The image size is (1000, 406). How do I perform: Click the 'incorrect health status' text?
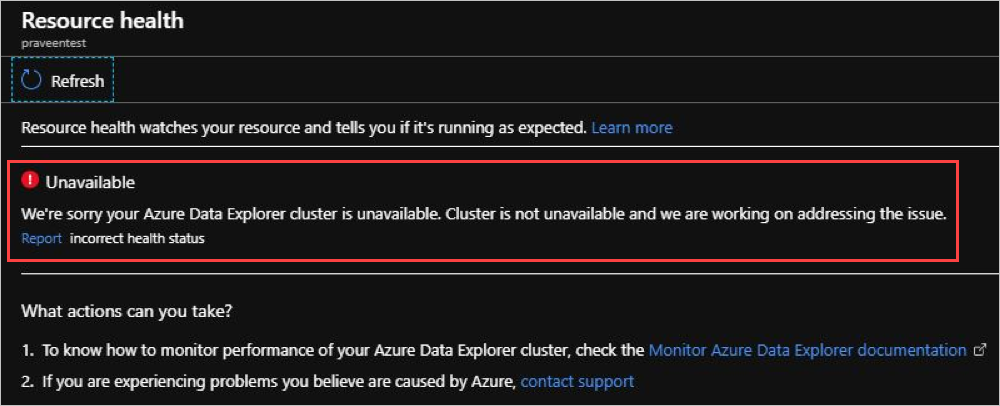click(137, 239)
